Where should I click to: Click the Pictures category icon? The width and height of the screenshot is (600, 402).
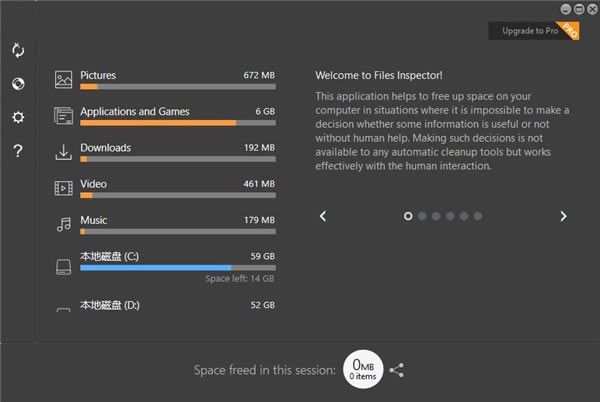point(63,80)
